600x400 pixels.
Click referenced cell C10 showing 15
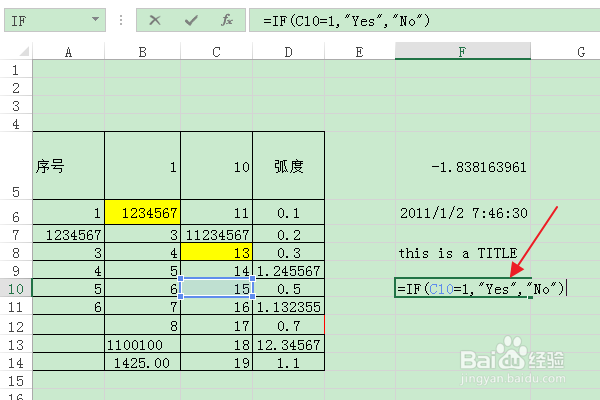(217, 288)
